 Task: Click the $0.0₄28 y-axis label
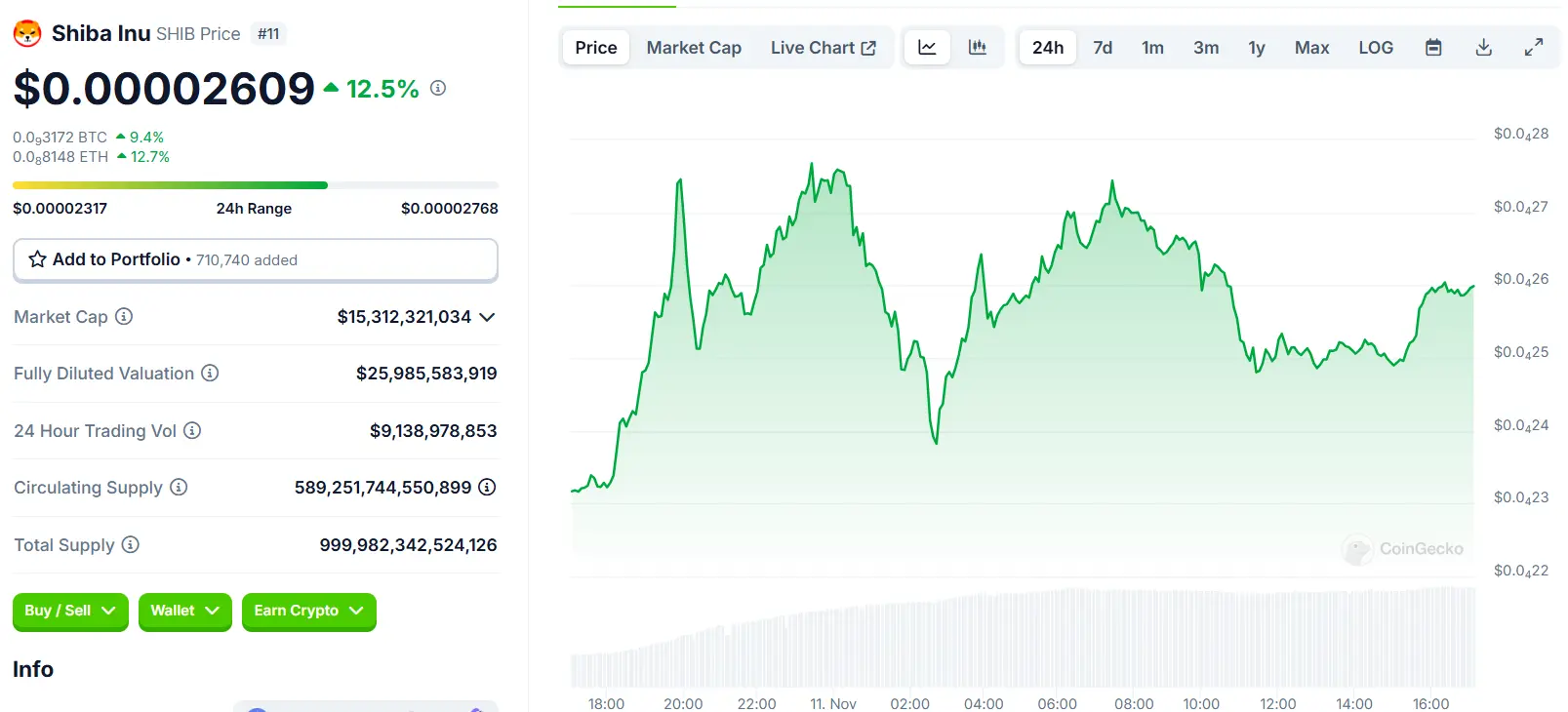[x=1521, y=134]
